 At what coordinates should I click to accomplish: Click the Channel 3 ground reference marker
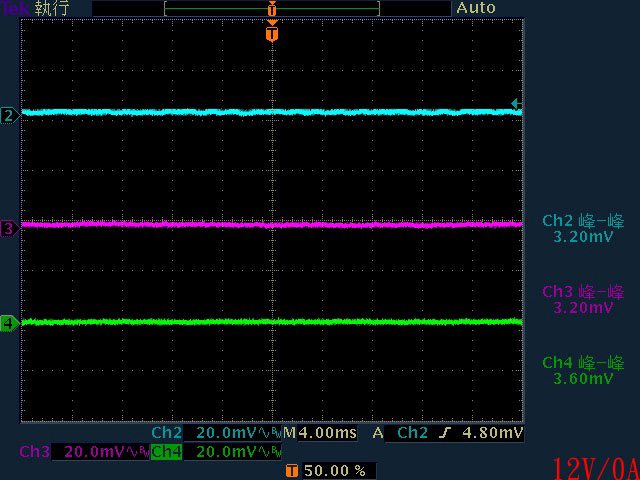[10, 229]
